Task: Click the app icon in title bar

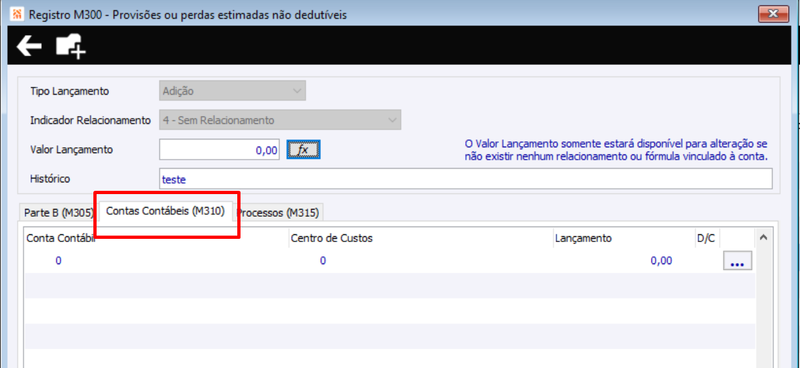Action: 17,14
